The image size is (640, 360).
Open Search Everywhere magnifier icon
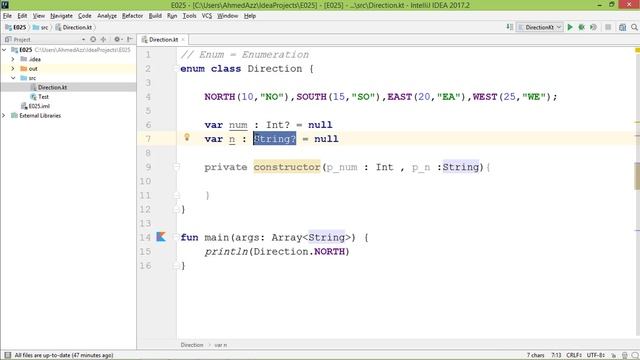tap(634, 27)
